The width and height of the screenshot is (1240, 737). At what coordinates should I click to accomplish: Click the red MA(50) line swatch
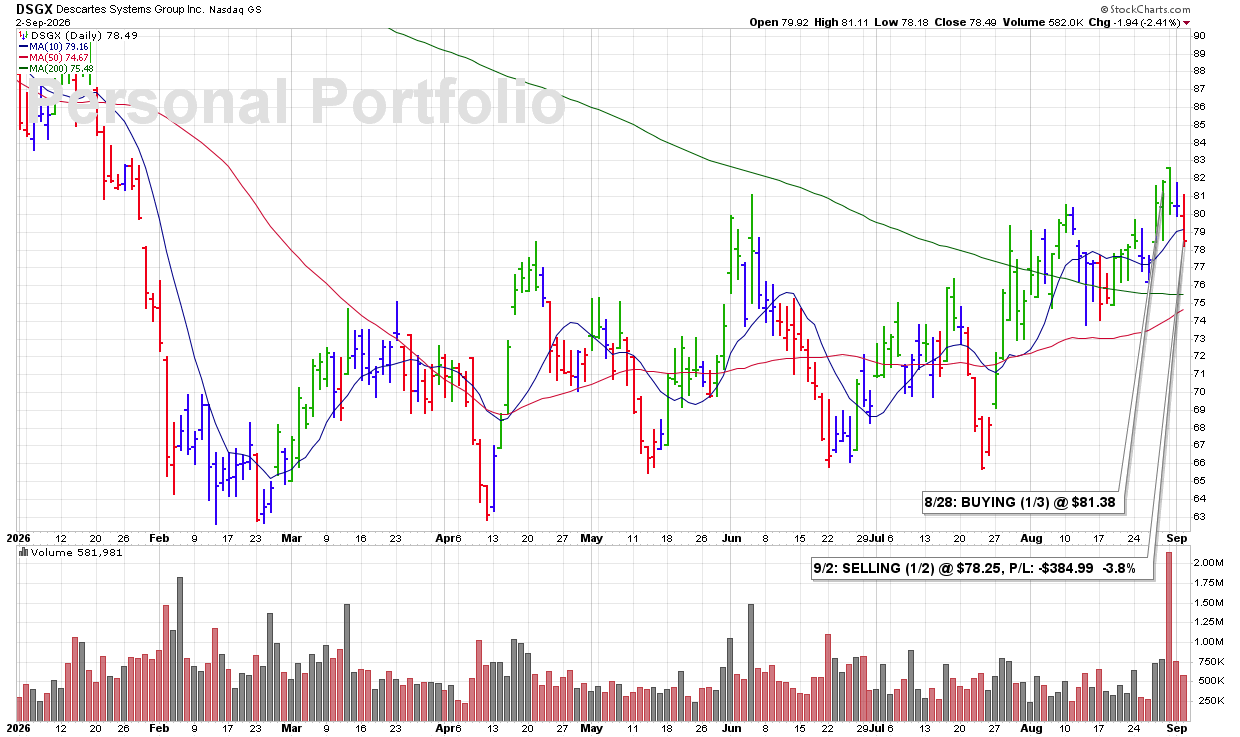(23, 57)
